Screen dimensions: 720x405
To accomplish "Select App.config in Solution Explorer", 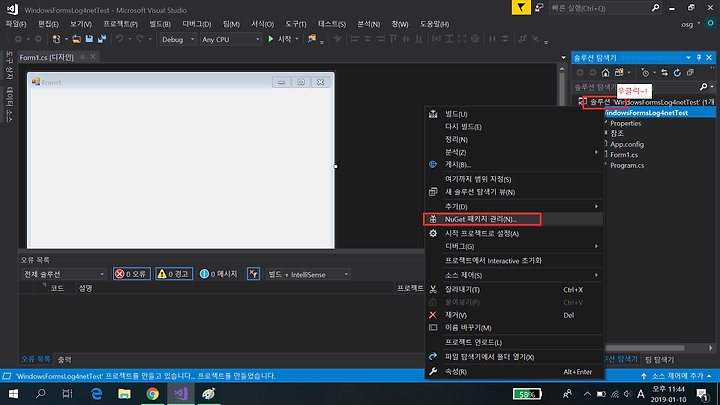I will [627, 144].
